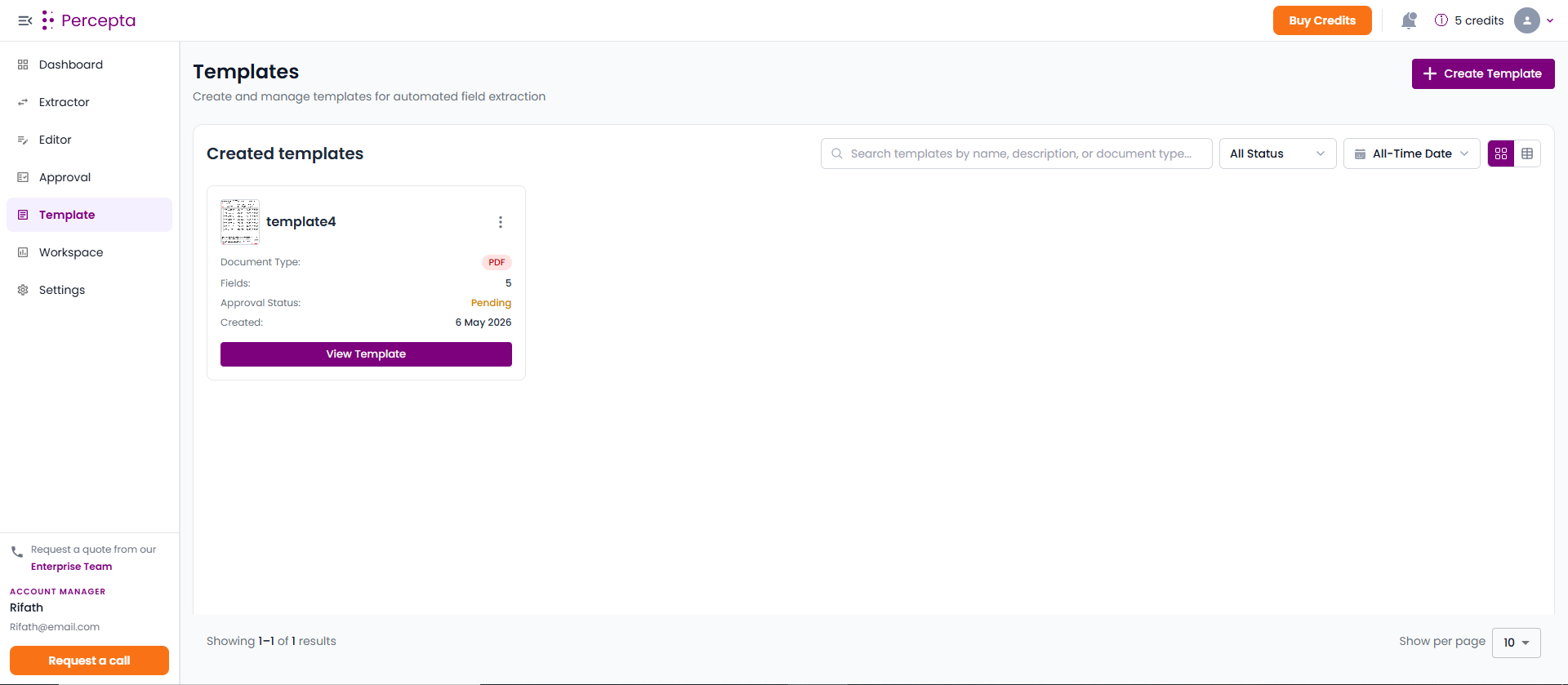1568x685 pixels.
Task: Click the View Template button
Action: 366,354
